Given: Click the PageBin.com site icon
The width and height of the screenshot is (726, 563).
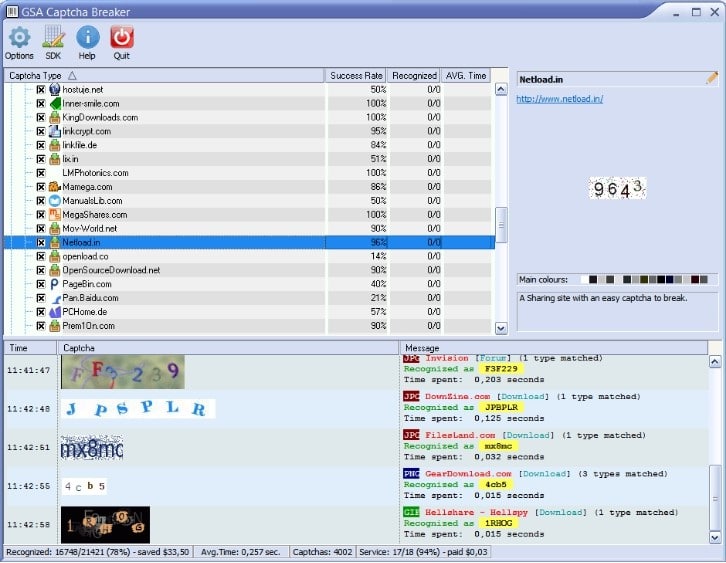Looking at the screenshot, I should (55, 284).
